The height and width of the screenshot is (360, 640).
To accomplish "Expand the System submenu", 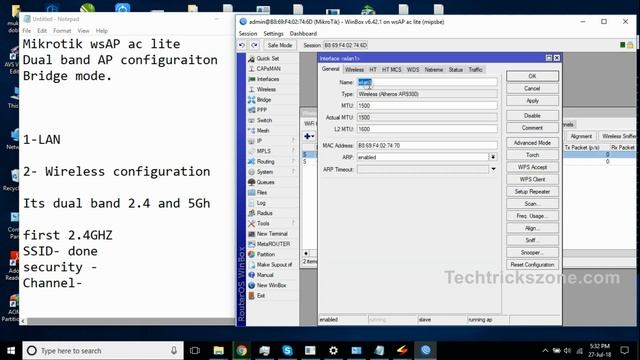I will click(x=271, y=172).
